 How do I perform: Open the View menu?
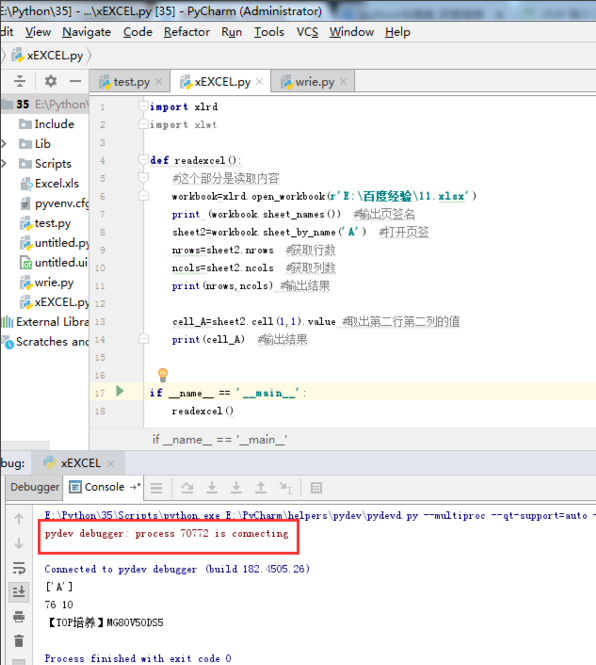pyautogui.click(x=38, y=32)
